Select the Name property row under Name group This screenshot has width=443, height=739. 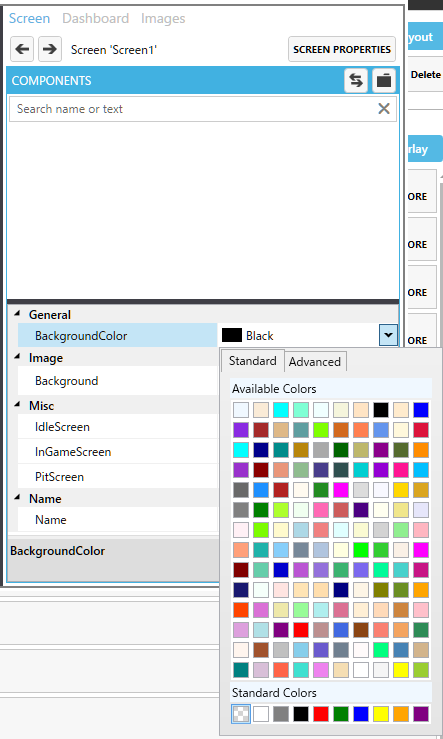pos(117,519)
